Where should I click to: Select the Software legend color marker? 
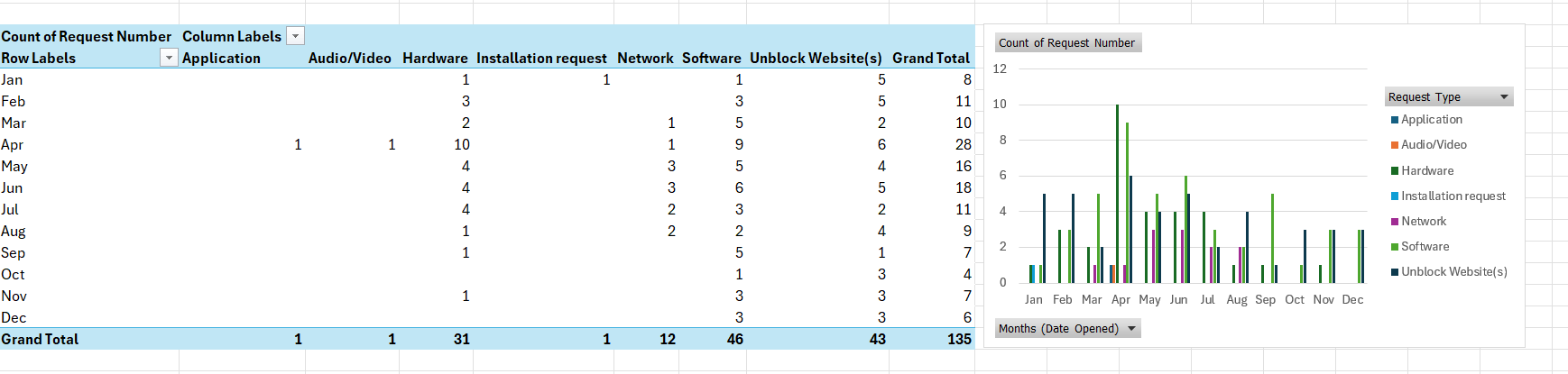coord(1395,247)
